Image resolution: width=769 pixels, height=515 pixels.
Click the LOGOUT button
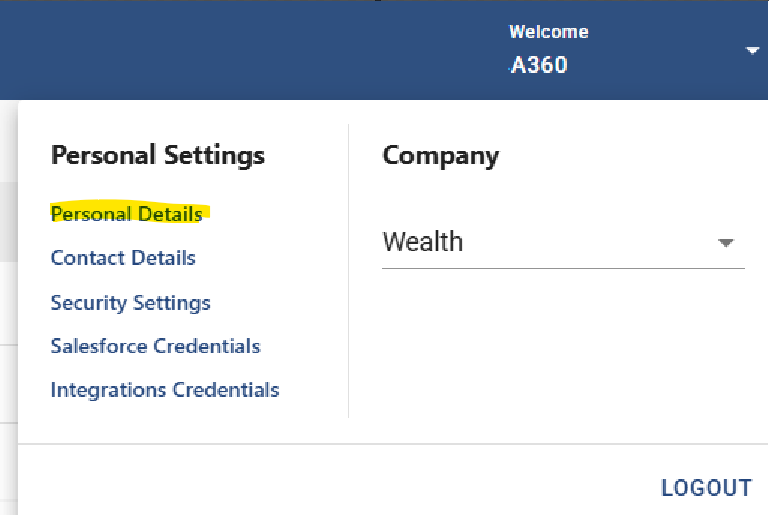click(706, 488)
